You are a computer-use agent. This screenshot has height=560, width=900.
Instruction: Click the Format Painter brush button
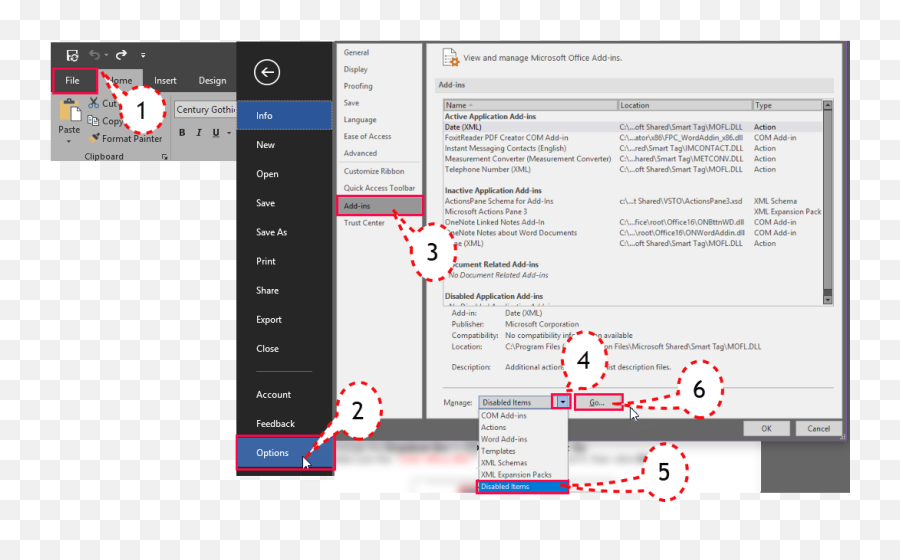[x=126, y=138]
